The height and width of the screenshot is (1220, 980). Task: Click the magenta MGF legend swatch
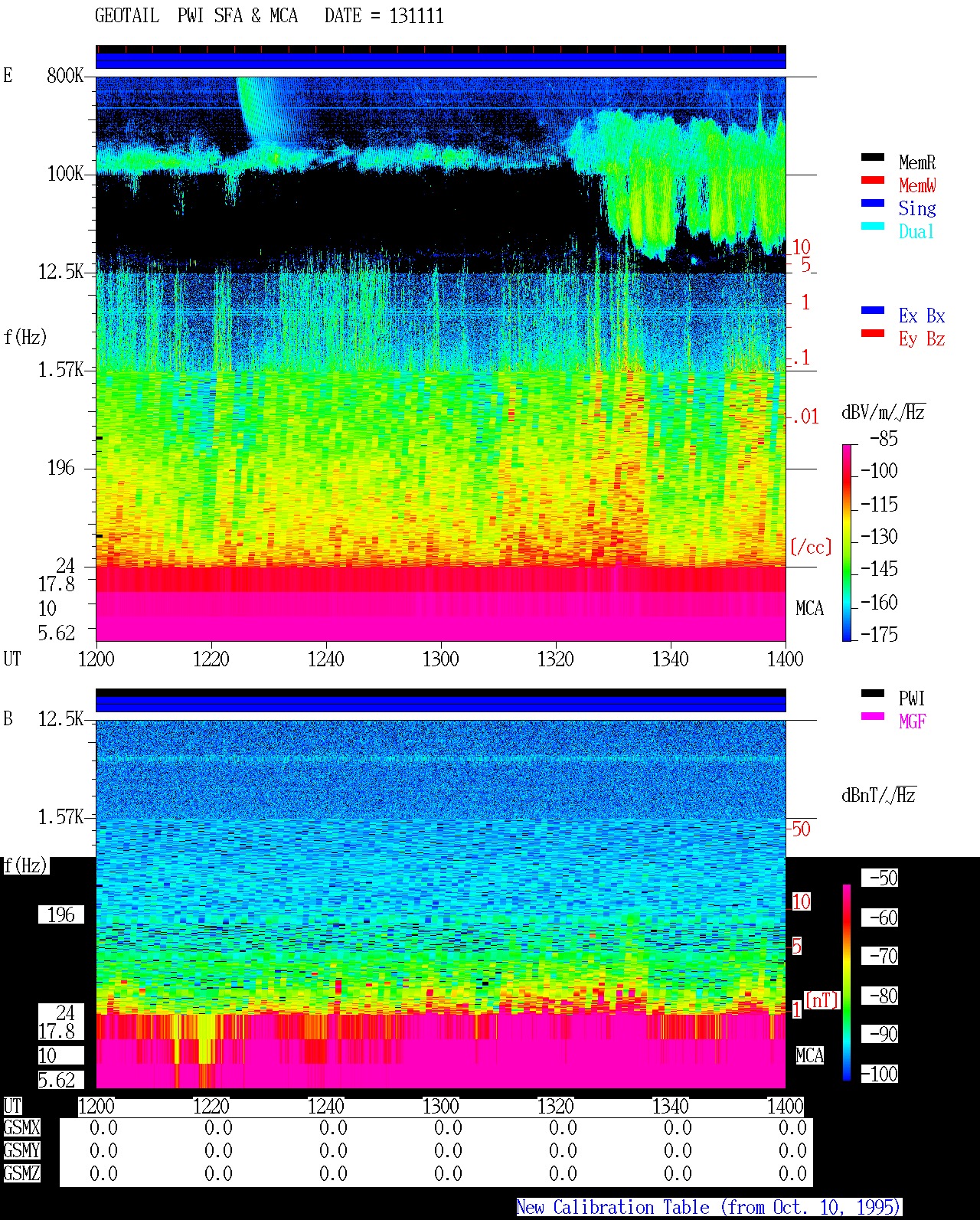pyautogui.click(x=873, y=716)
